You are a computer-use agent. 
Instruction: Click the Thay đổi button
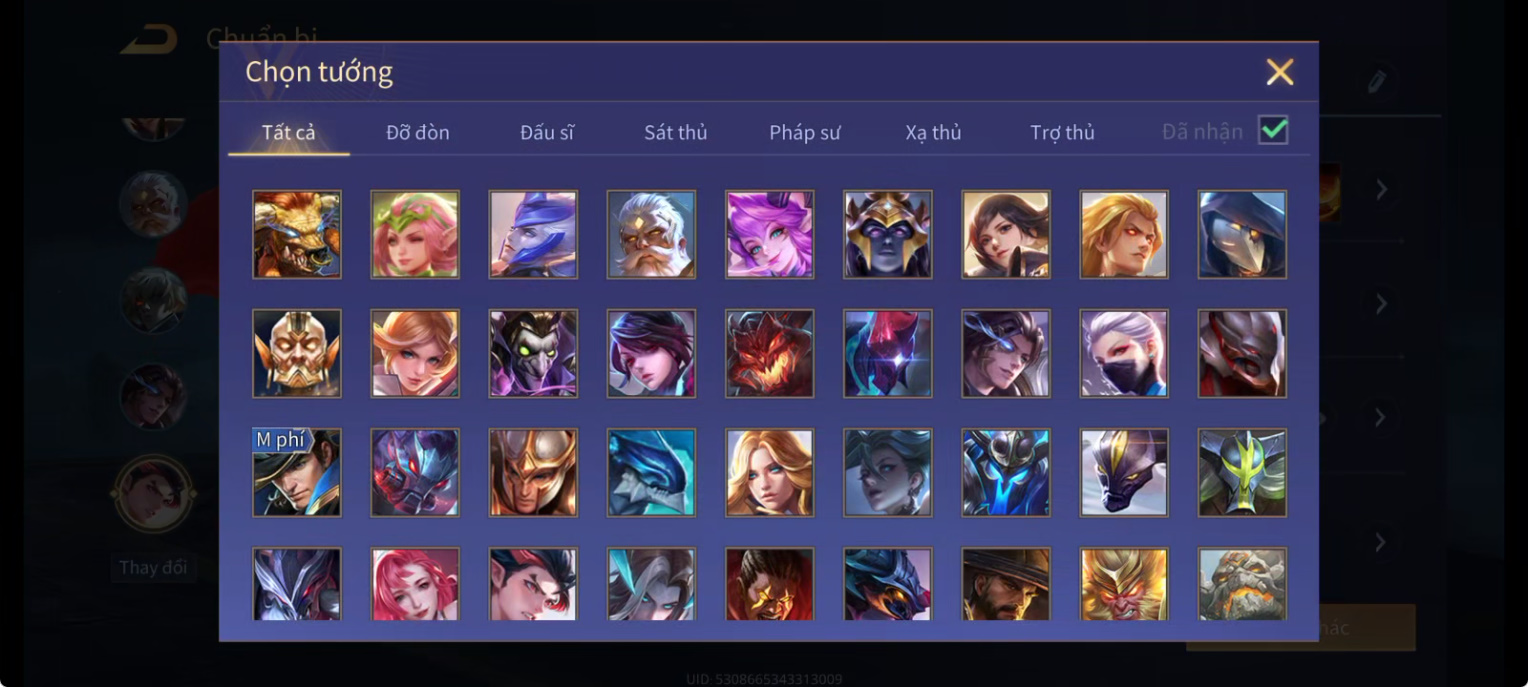click(x=153, y=567)
